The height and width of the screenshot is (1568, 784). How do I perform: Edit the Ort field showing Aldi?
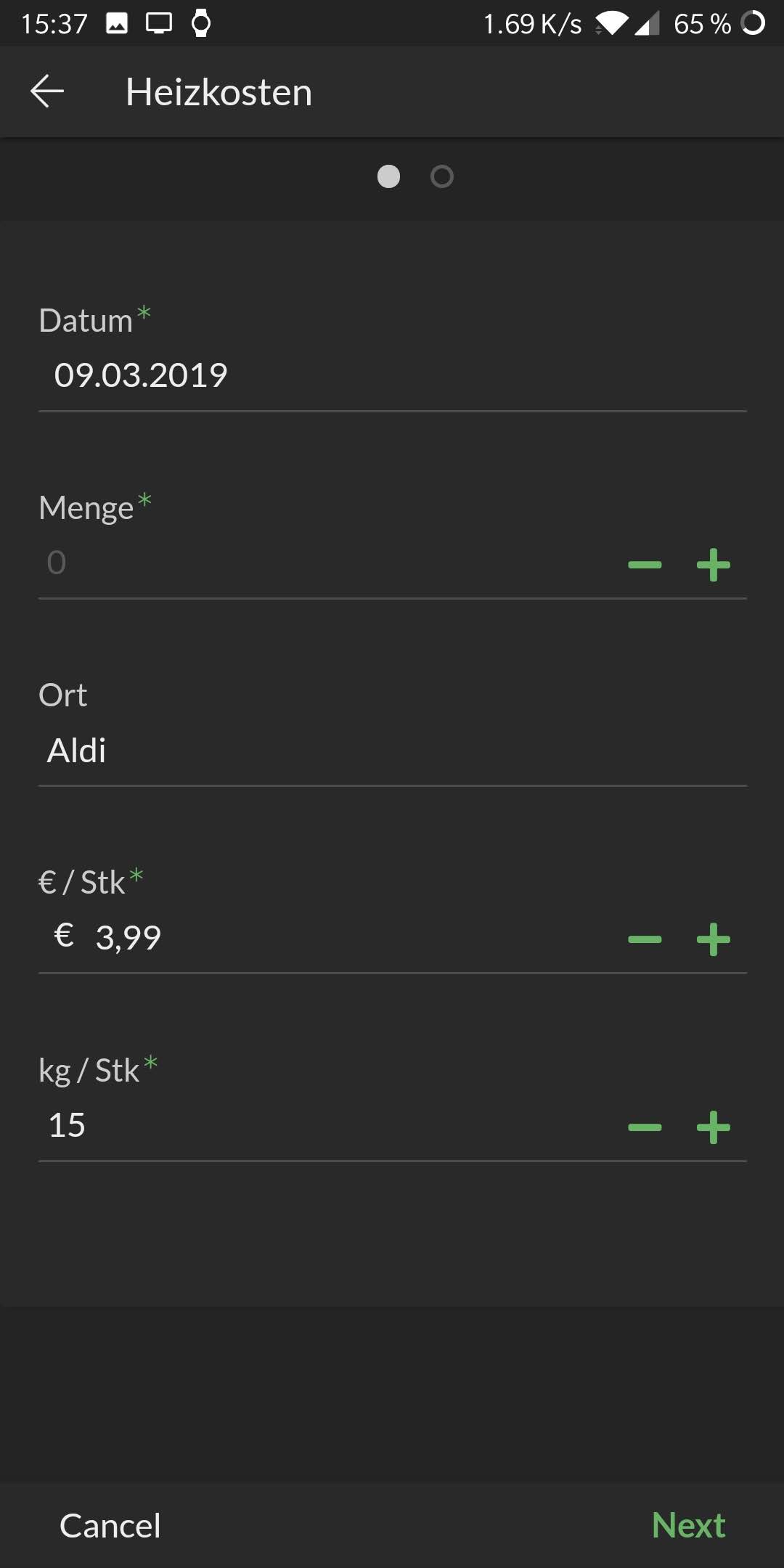(x=290, y=751)
